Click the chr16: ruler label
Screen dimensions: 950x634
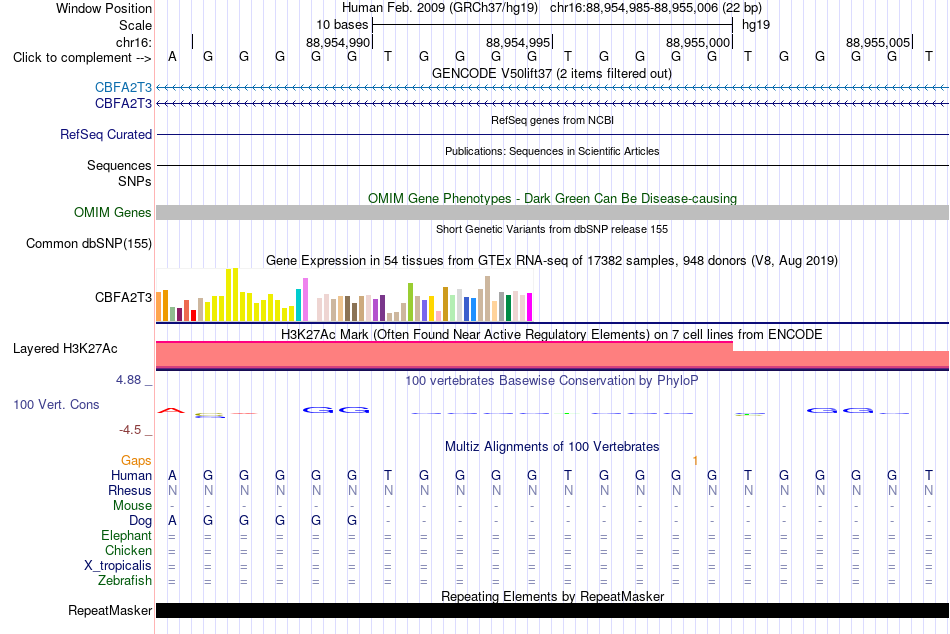(133, 42)
